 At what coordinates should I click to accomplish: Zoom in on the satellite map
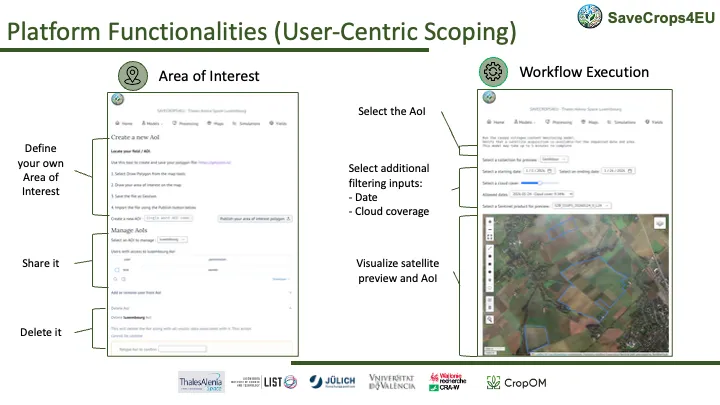point(489,221)
